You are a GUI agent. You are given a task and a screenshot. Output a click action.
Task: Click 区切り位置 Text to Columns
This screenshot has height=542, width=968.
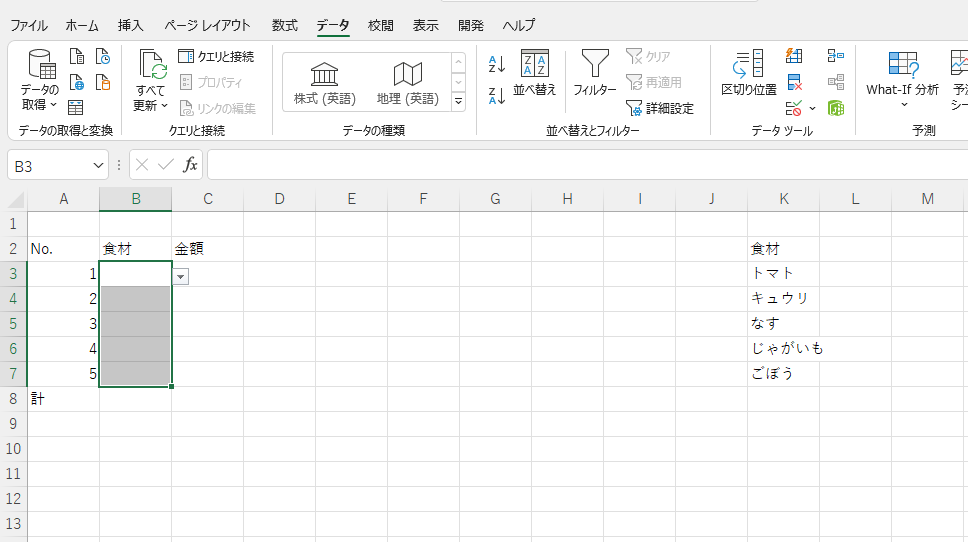pos(749,73)
